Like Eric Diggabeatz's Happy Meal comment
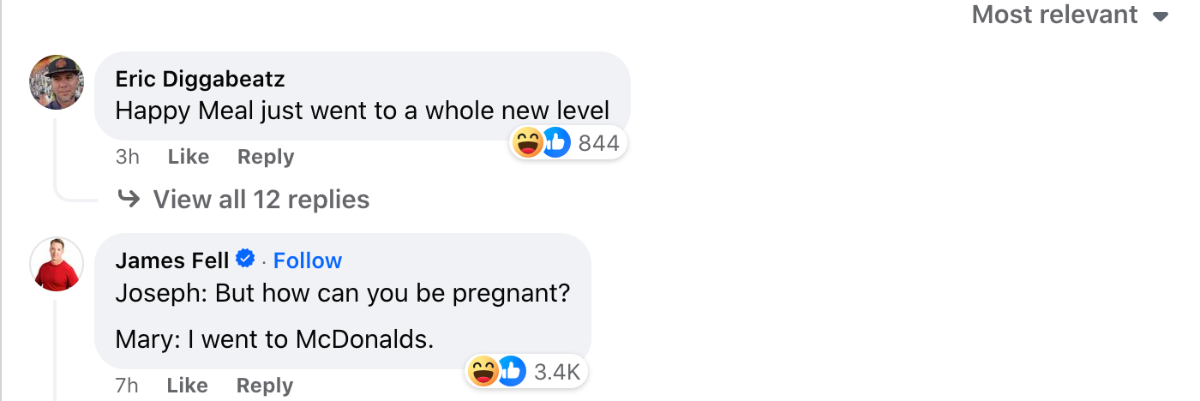 coord(188,157)
